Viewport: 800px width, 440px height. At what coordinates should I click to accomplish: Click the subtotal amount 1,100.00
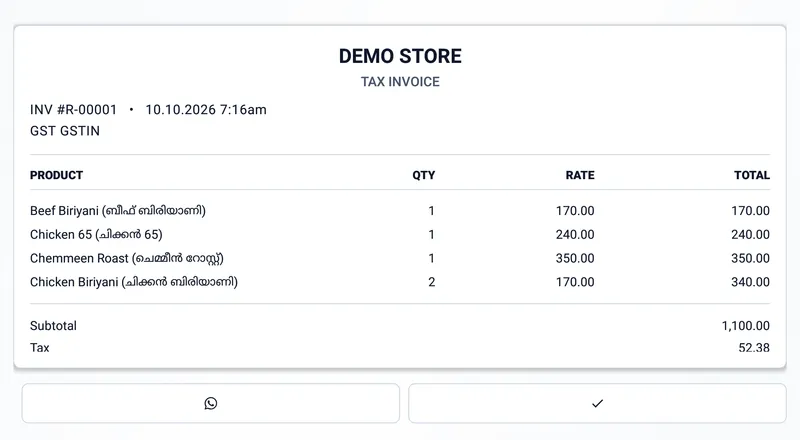[745, 326]
